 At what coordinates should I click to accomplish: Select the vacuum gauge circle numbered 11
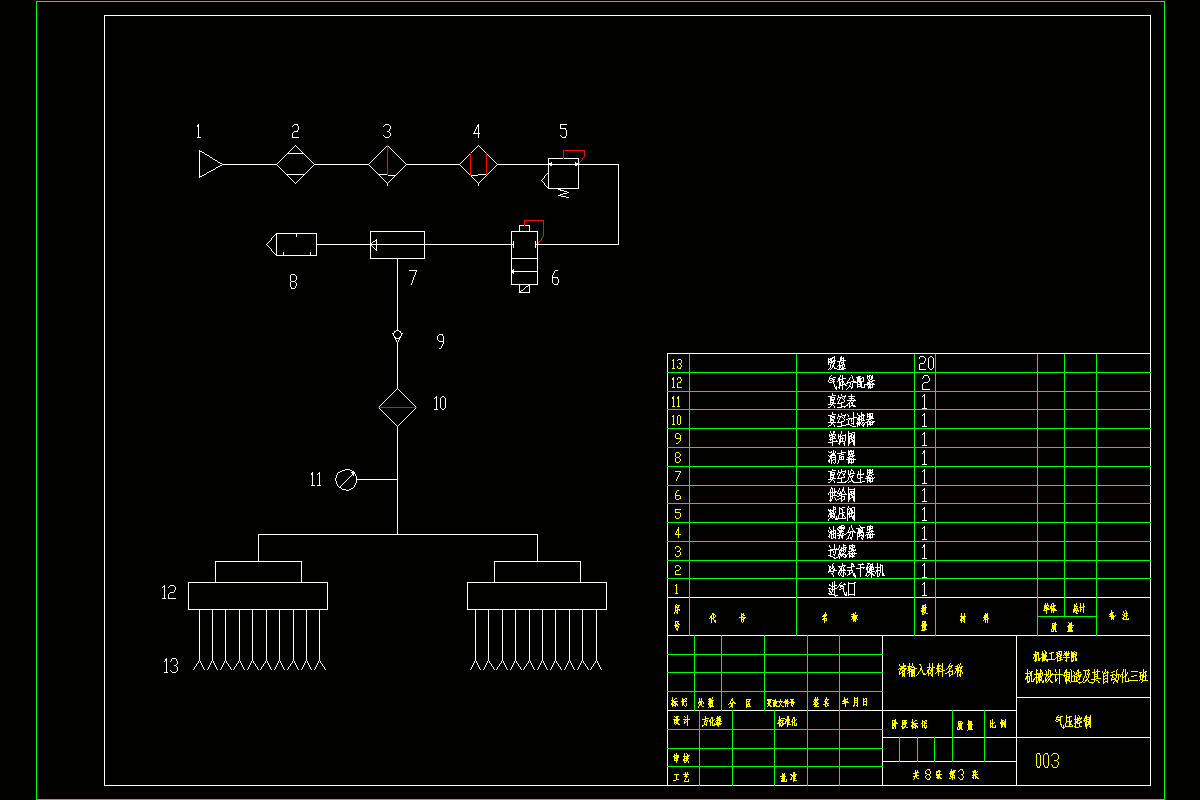(x=345, y=480)
